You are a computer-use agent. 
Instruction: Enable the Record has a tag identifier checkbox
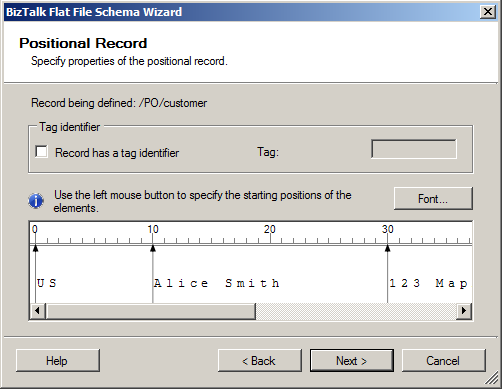41,152
